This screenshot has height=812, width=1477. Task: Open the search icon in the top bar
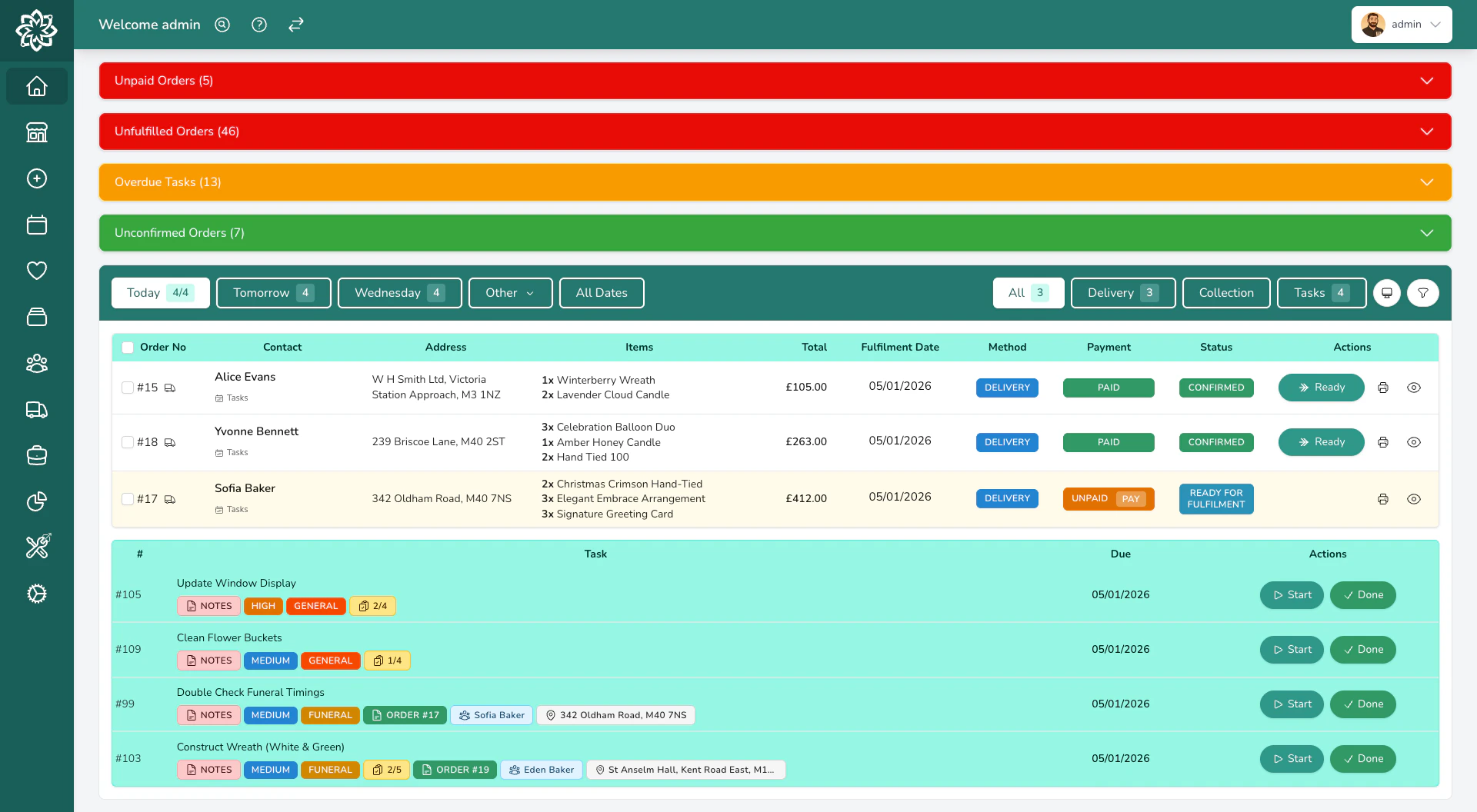point(222,25)
